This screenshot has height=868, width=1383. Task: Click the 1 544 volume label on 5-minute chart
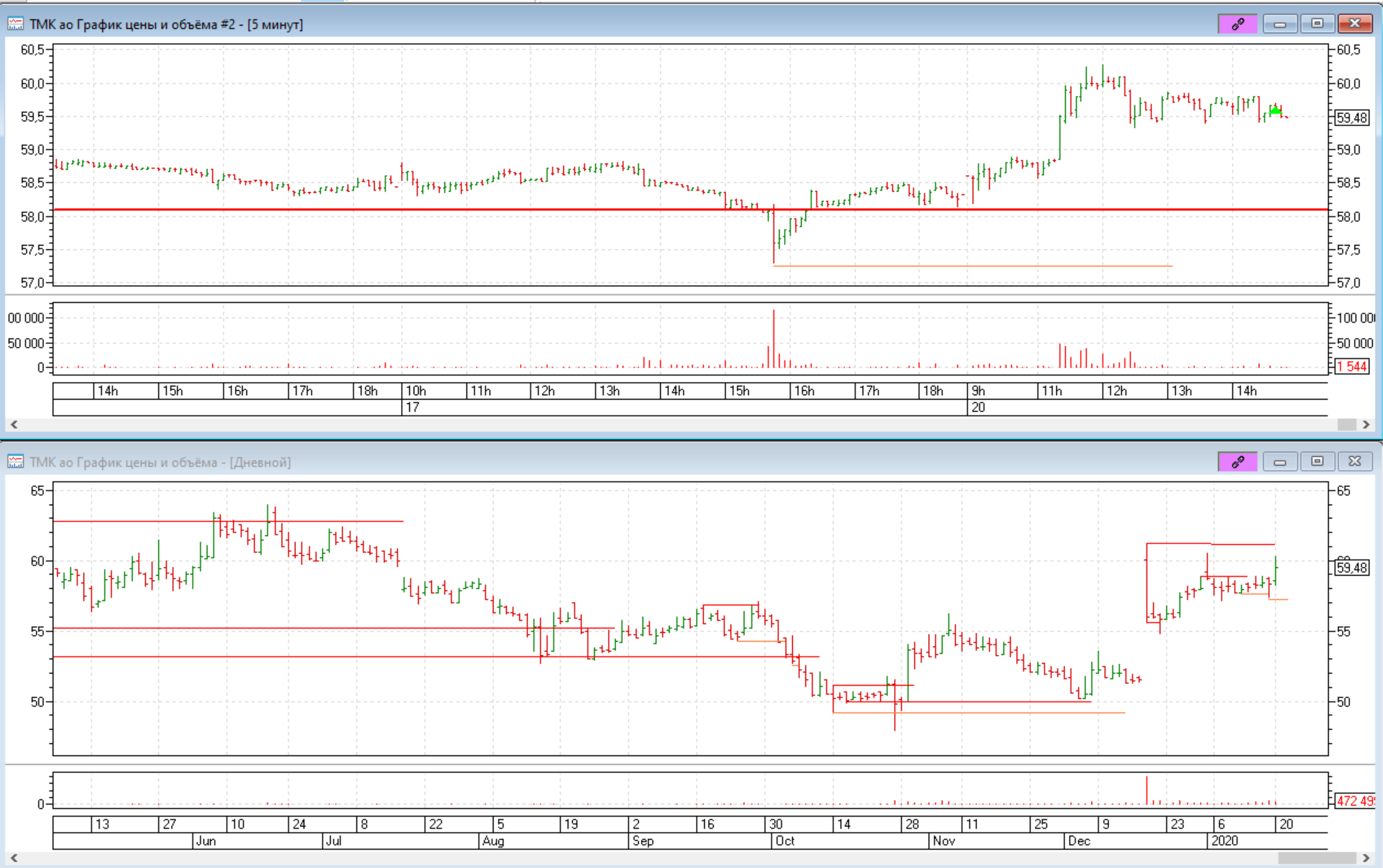1352,366
